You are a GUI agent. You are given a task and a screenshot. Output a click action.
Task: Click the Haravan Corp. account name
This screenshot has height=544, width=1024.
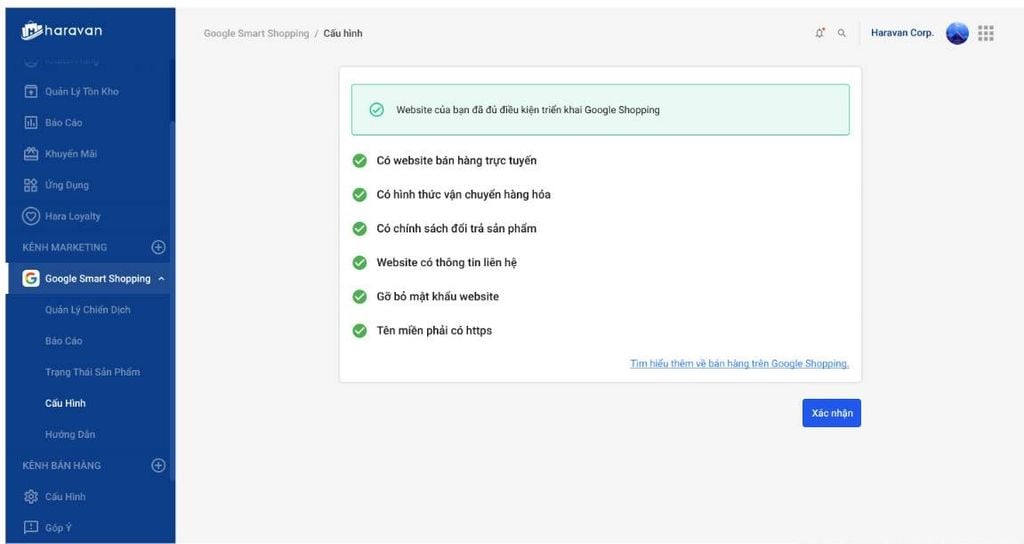tap(902, 33)
